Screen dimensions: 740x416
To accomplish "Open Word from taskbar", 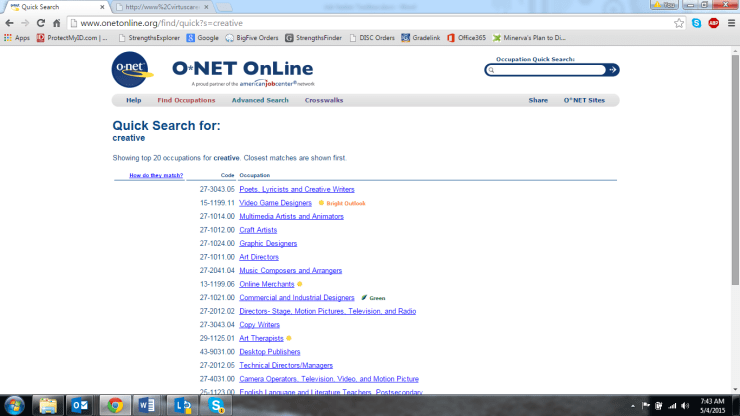I will [147, 405].
